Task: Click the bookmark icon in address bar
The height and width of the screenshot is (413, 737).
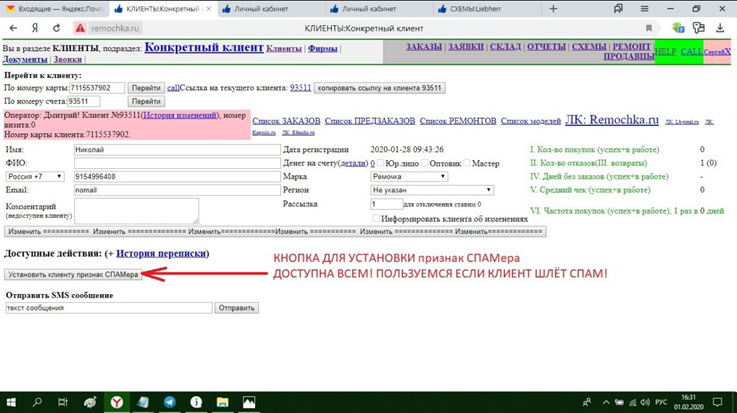Action: pyautogui.click(x=649, y=28)
